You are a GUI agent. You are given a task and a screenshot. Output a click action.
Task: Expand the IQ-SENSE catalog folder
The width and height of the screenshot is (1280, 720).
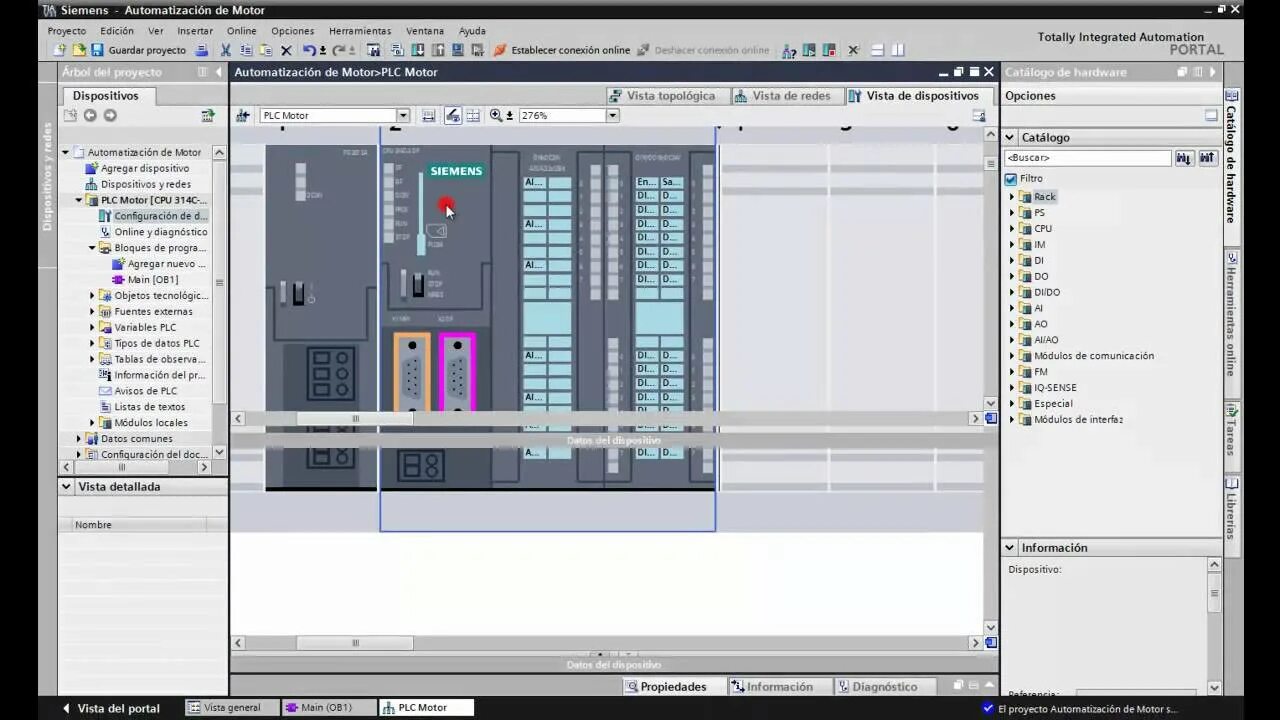[1012, 388]
